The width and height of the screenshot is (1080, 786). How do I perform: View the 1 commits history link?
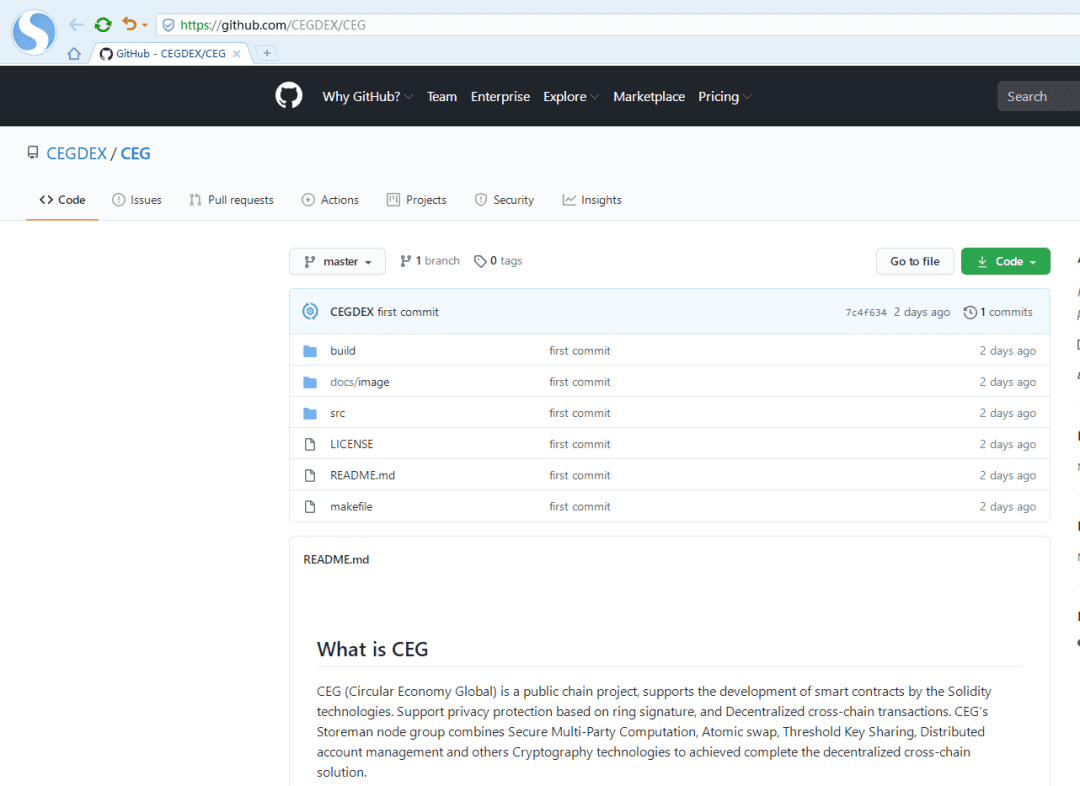point(998,312)
